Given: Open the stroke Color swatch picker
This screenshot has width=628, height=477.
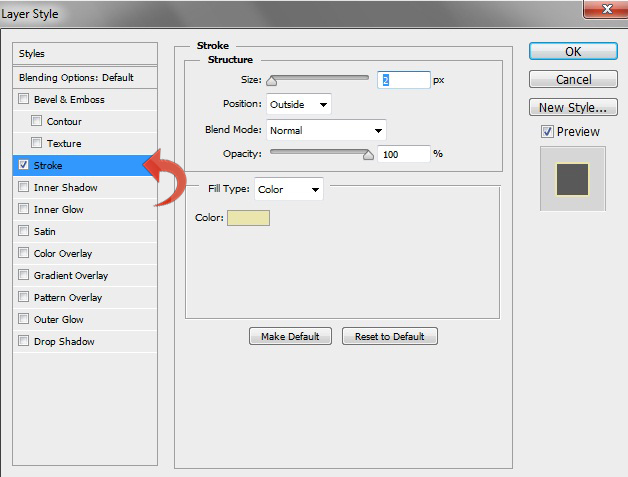Looking at the screenshot, I should [248, 218].
